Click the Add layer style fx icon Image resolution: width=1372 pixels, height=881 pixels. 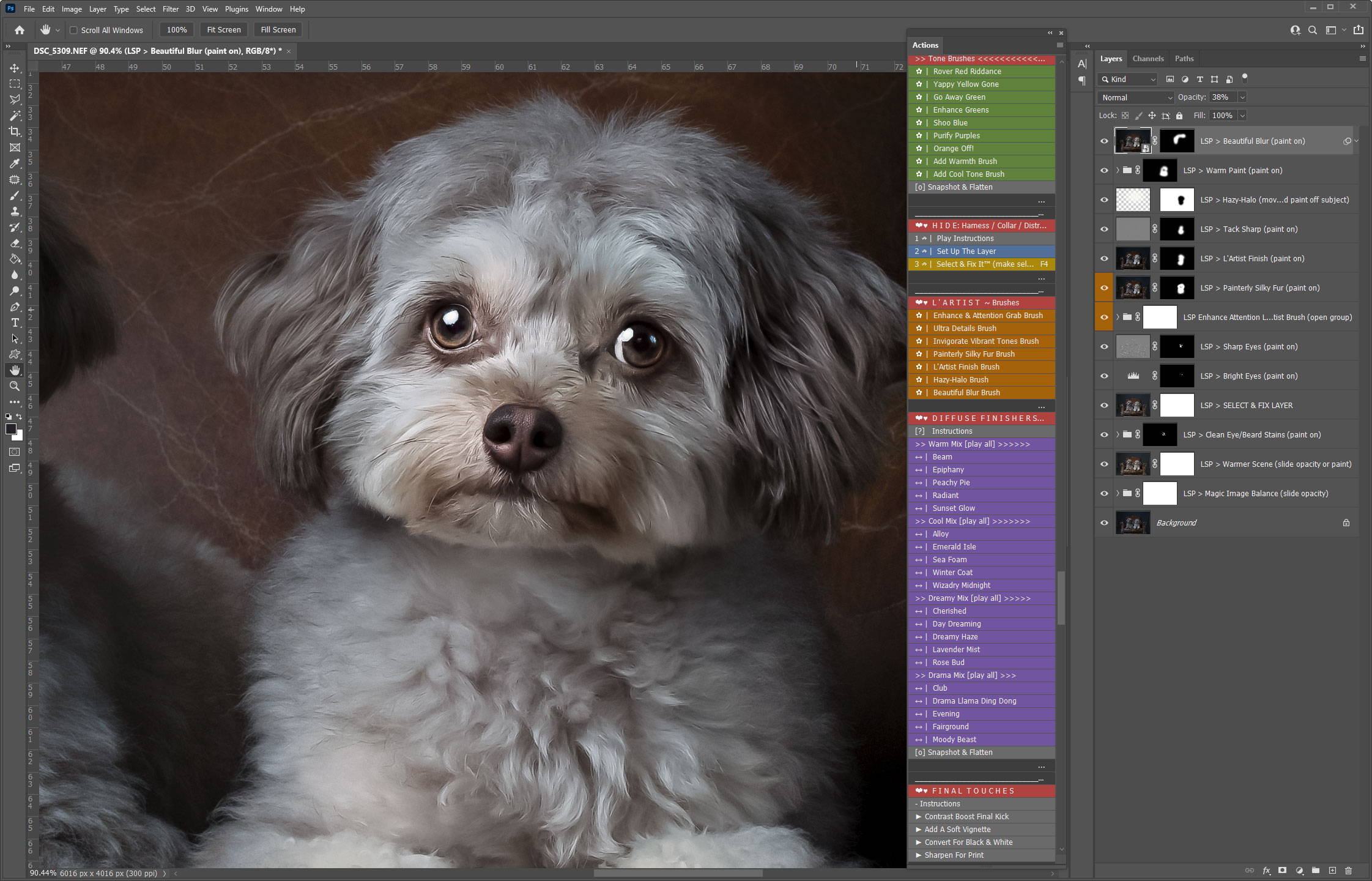(x=1266, y=870)
